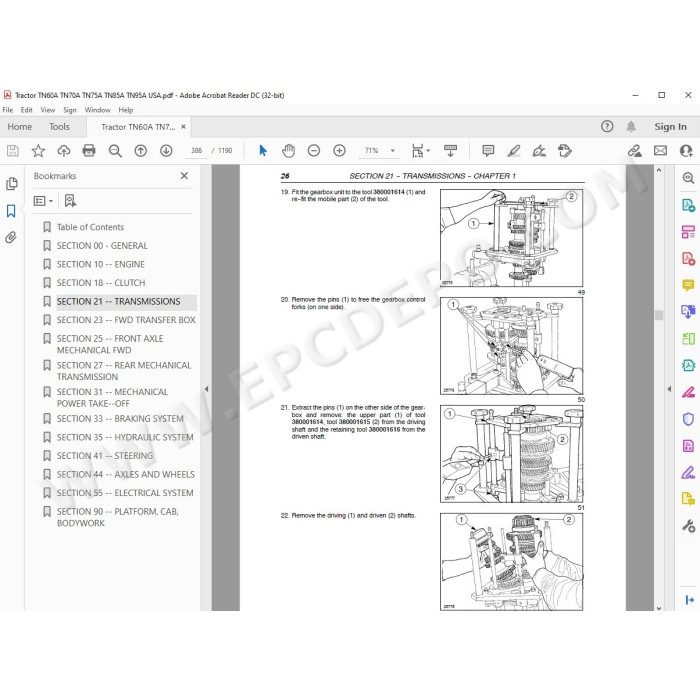This screenshot has height=700, width=700.
Task: Click the Sign In button
Action: (x=670, y=127)
